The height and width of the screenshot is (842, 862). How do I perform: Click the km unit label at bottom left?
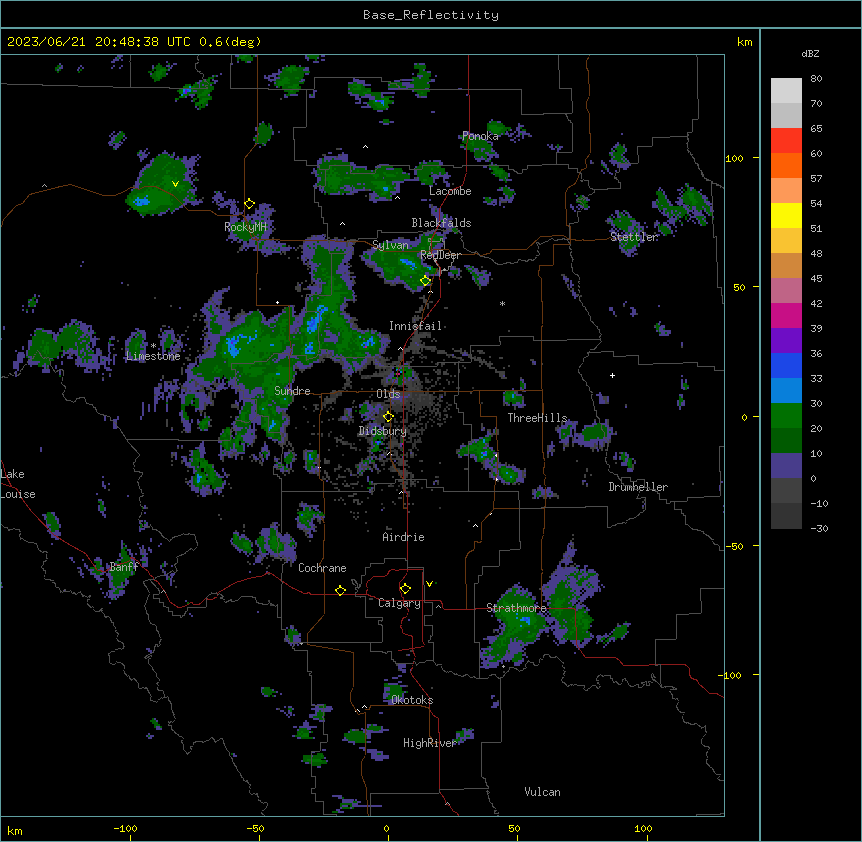(x=15, y=831)
